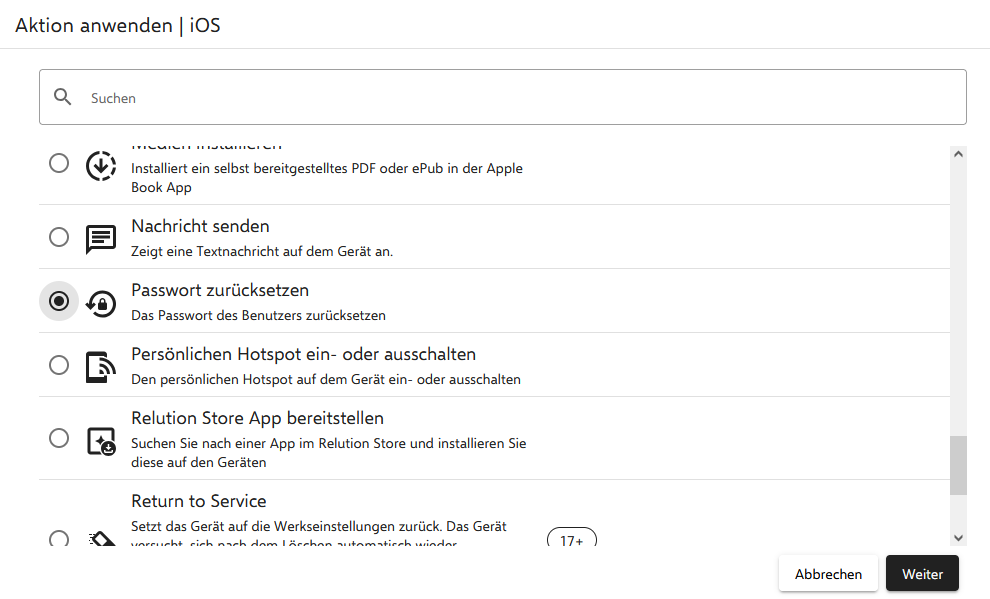Click the Return to Service eraser icon
990x599 pixels.
pyautogui.click(x=102, y=540)
